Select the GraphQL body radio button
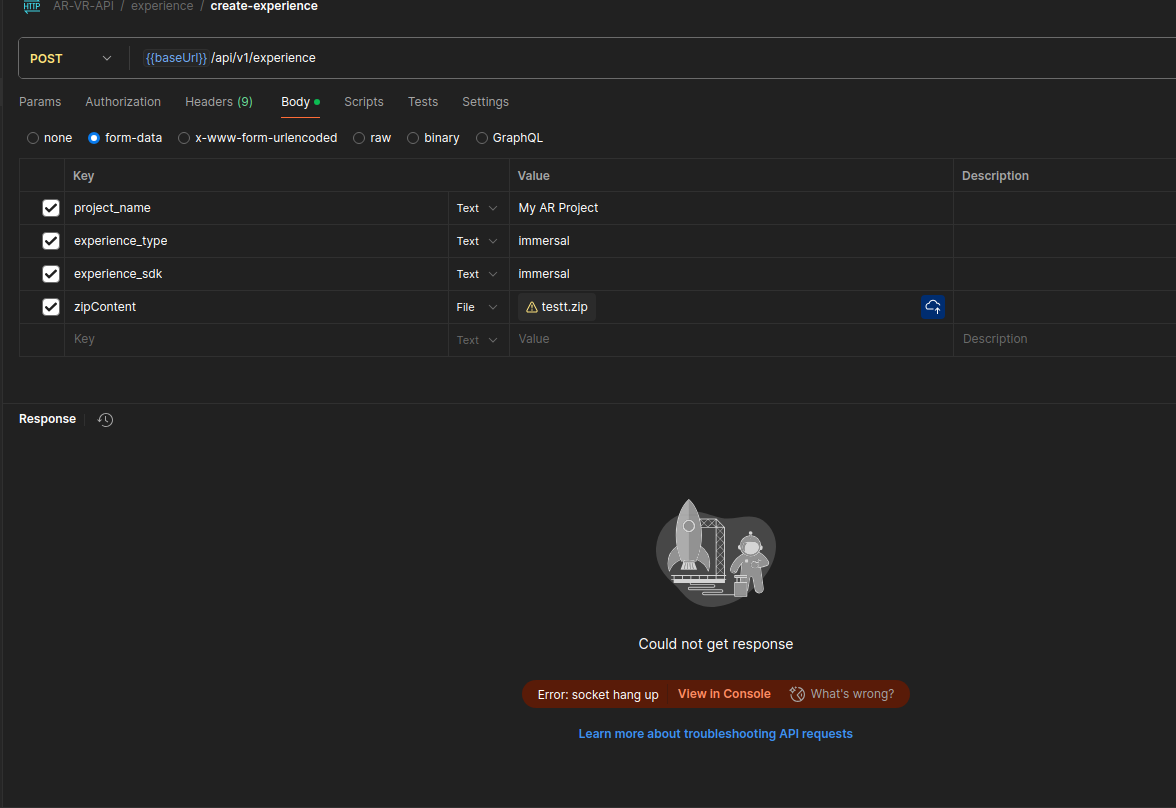Viewport: 1176px width, 808px height. (482, 138)
